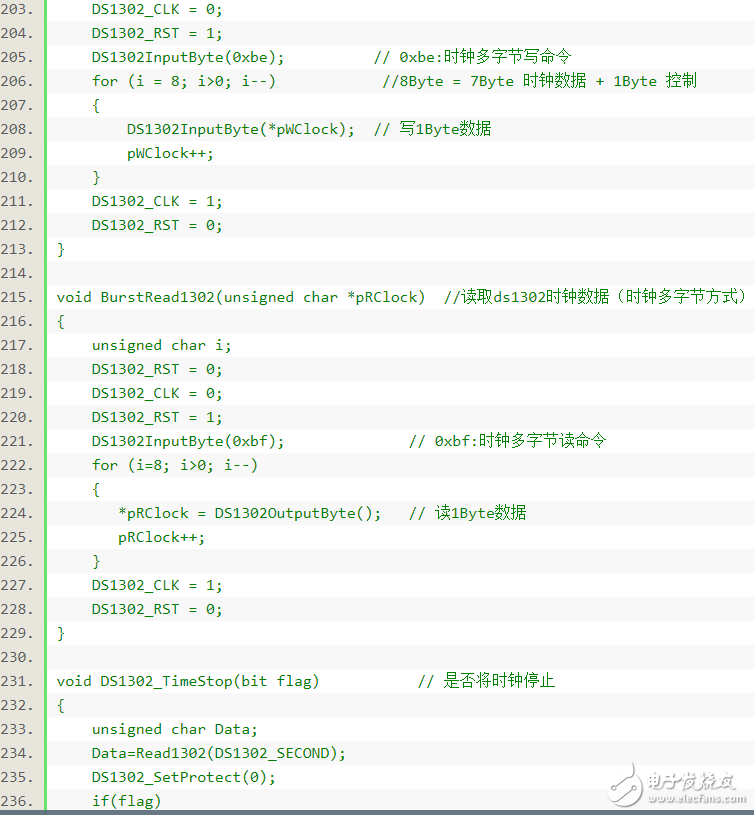Screen dimensions: 754x815
Task: Click comment '//8Byte = 7Byte 时钟数据 + 1Byte 控制'
Action: click(539, 81)
